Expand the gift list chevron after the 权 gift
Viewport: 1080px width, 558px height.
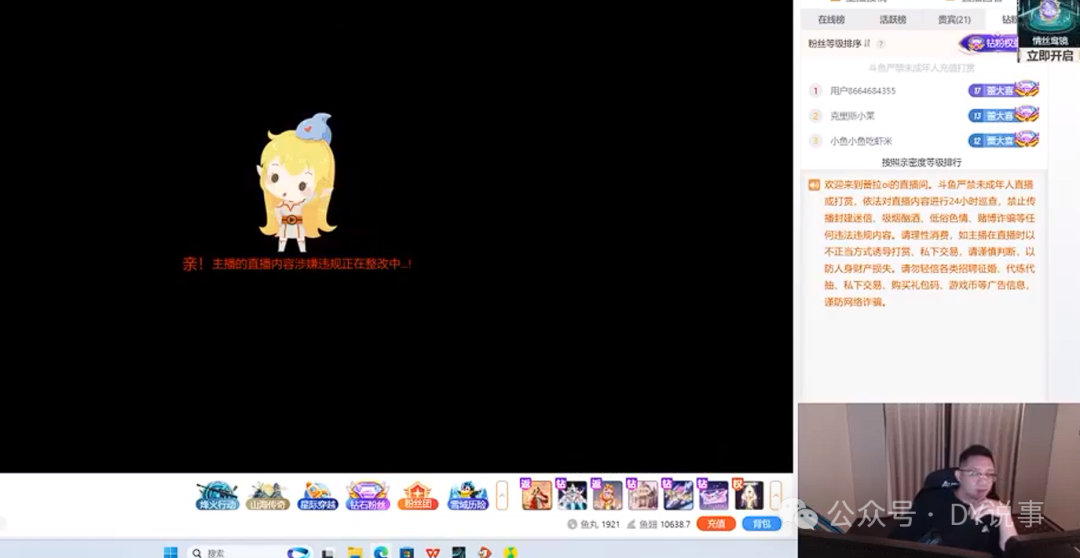click(776, 495)
